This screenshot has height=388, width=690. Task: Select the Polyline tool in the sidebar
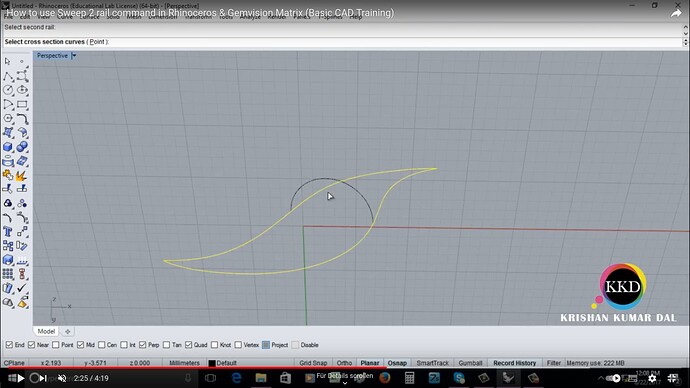point(8,76)
